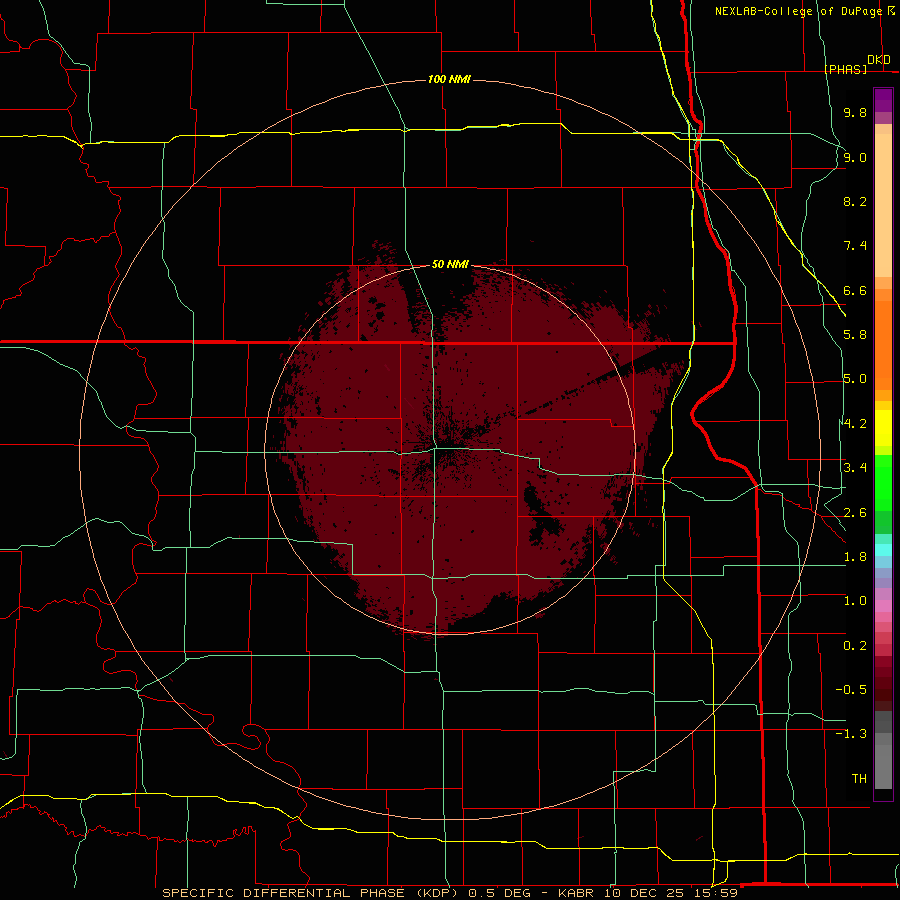Click the purple top segment of the color bar

point(883,100)
